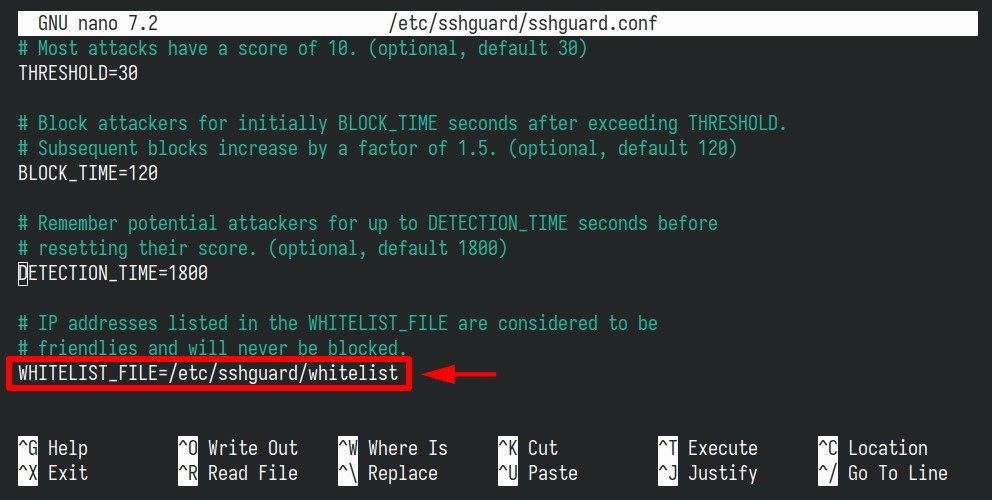
Task: Click the ^\ Replace shortcut
Action: [x=388, y=473]
